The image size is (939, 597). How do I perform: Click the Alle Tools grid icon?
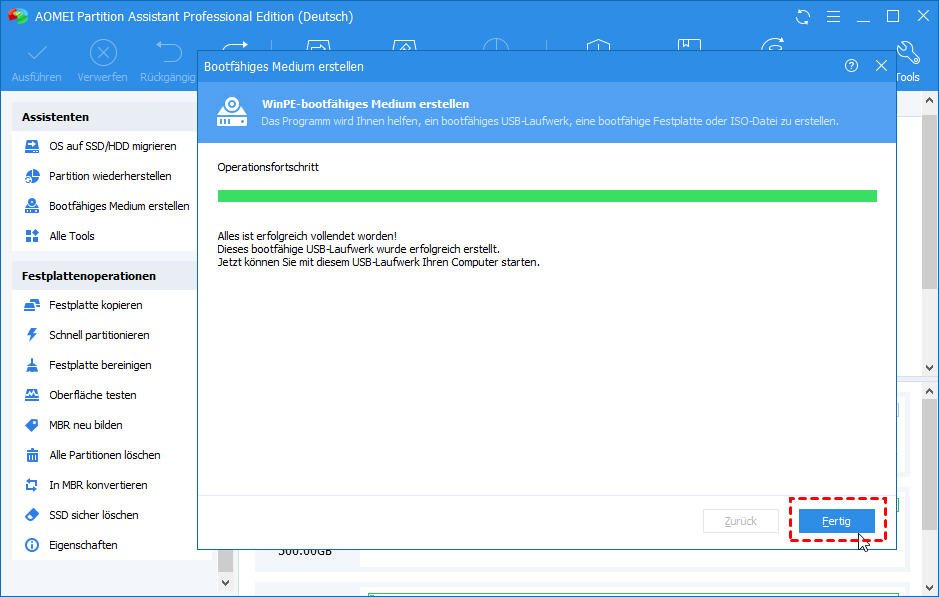pos(32,236)
